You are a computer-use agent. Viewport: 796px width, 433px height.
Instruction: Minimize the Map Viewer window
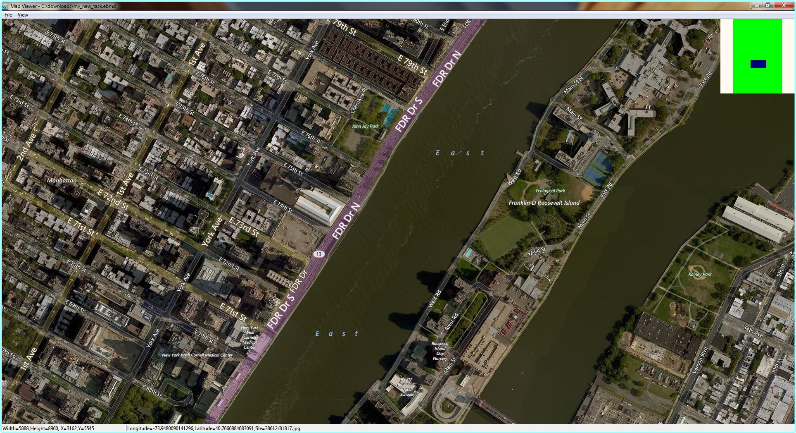tap(756, 6)
